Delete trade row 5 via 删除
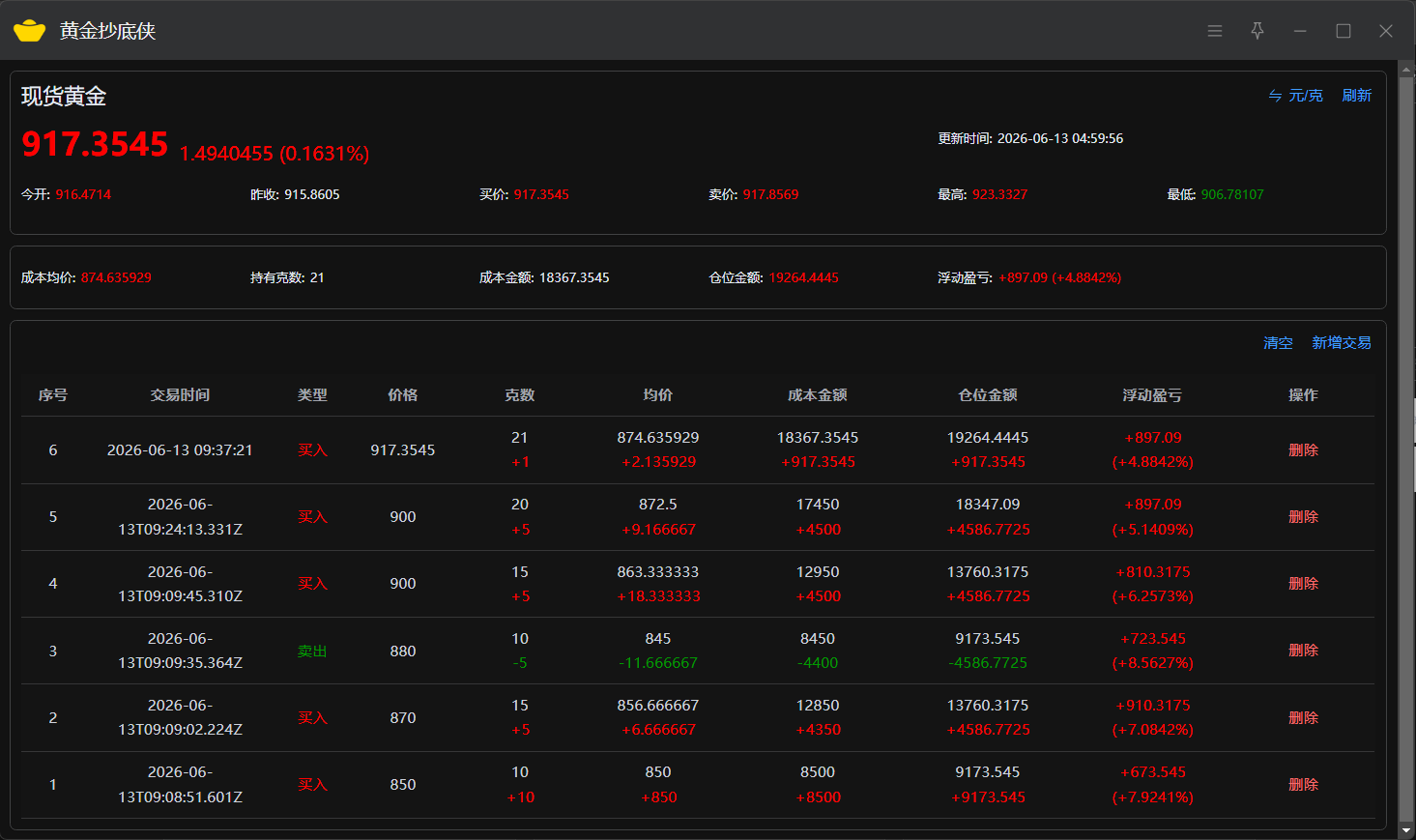The width and height of the screenshot is (1416, 840). pos(1303,516)
